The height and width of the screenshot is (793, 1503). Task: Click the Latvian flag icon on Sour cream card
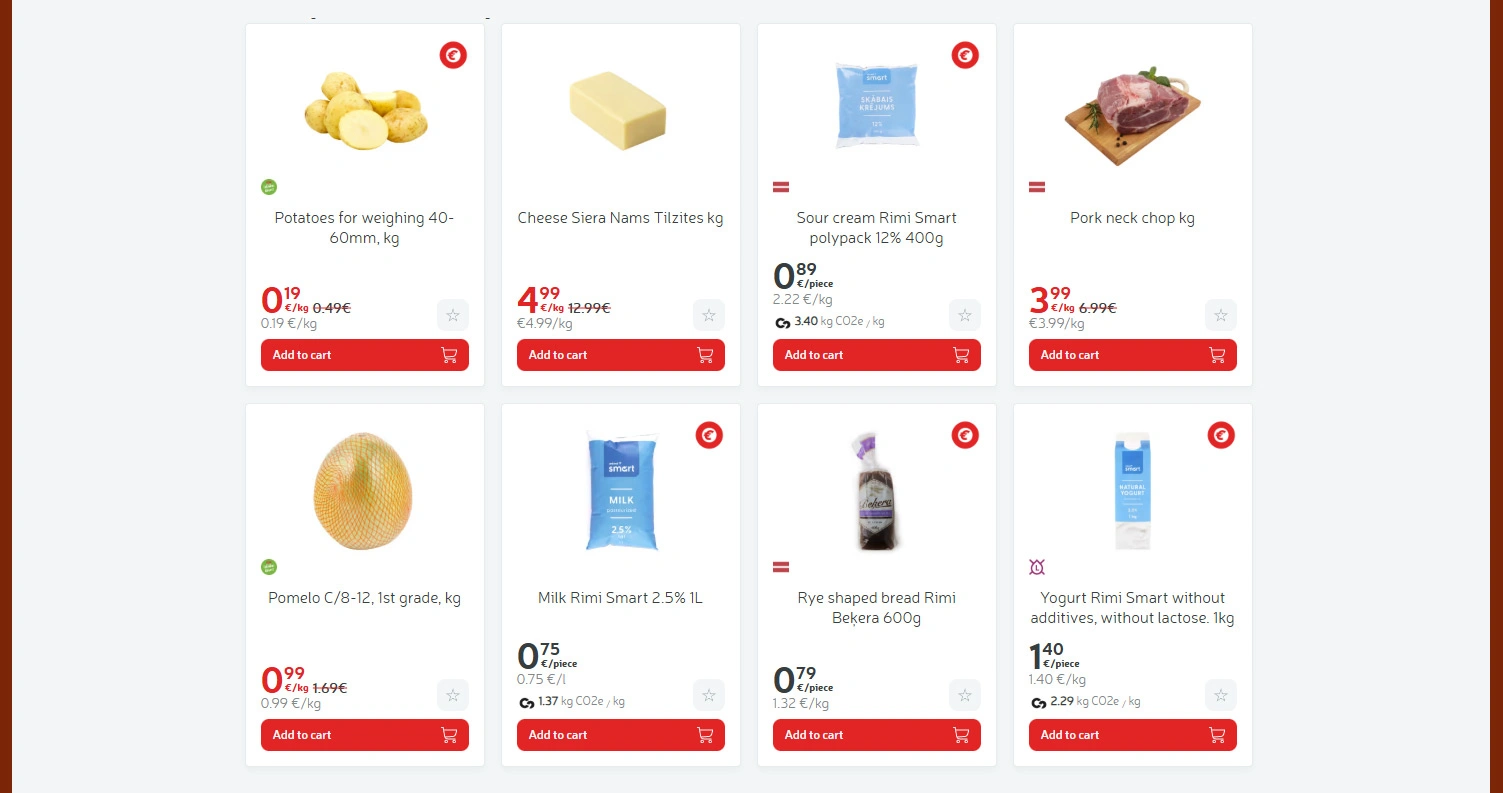click(x=781, y=187)
